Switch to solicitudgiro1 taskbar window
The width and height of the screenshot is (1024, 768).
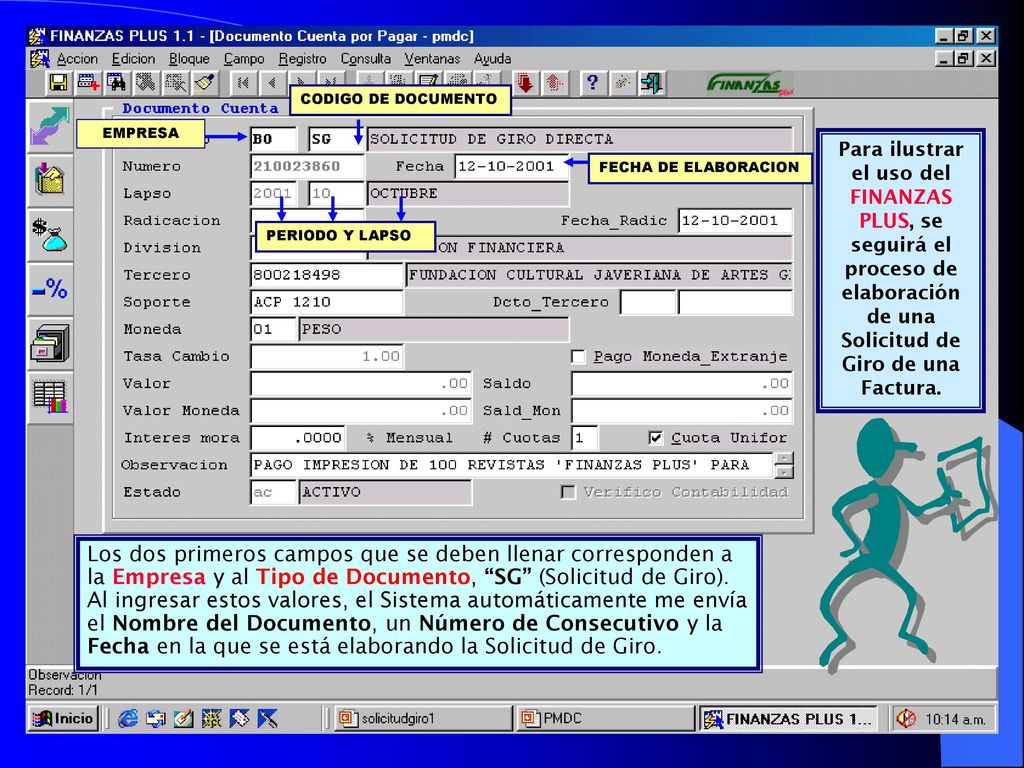click(423, 718)
